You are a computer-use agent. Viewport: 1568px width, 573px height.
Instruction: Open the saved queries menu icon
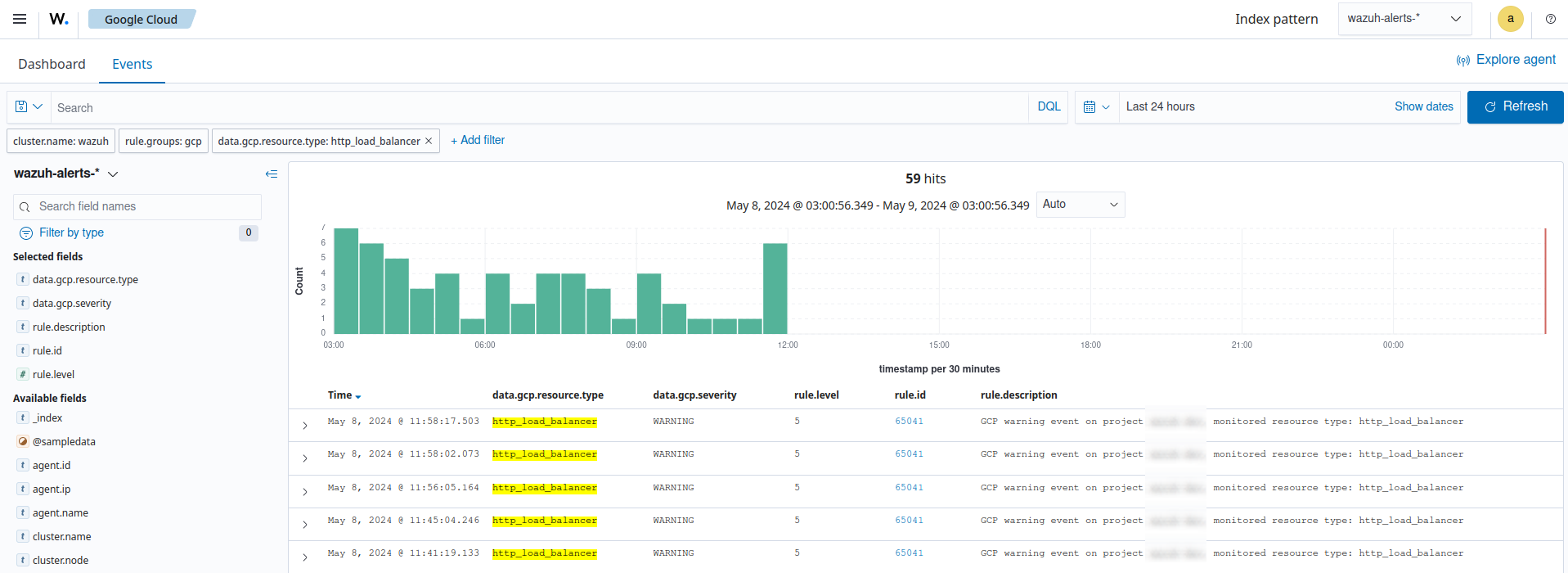point(29,107)
